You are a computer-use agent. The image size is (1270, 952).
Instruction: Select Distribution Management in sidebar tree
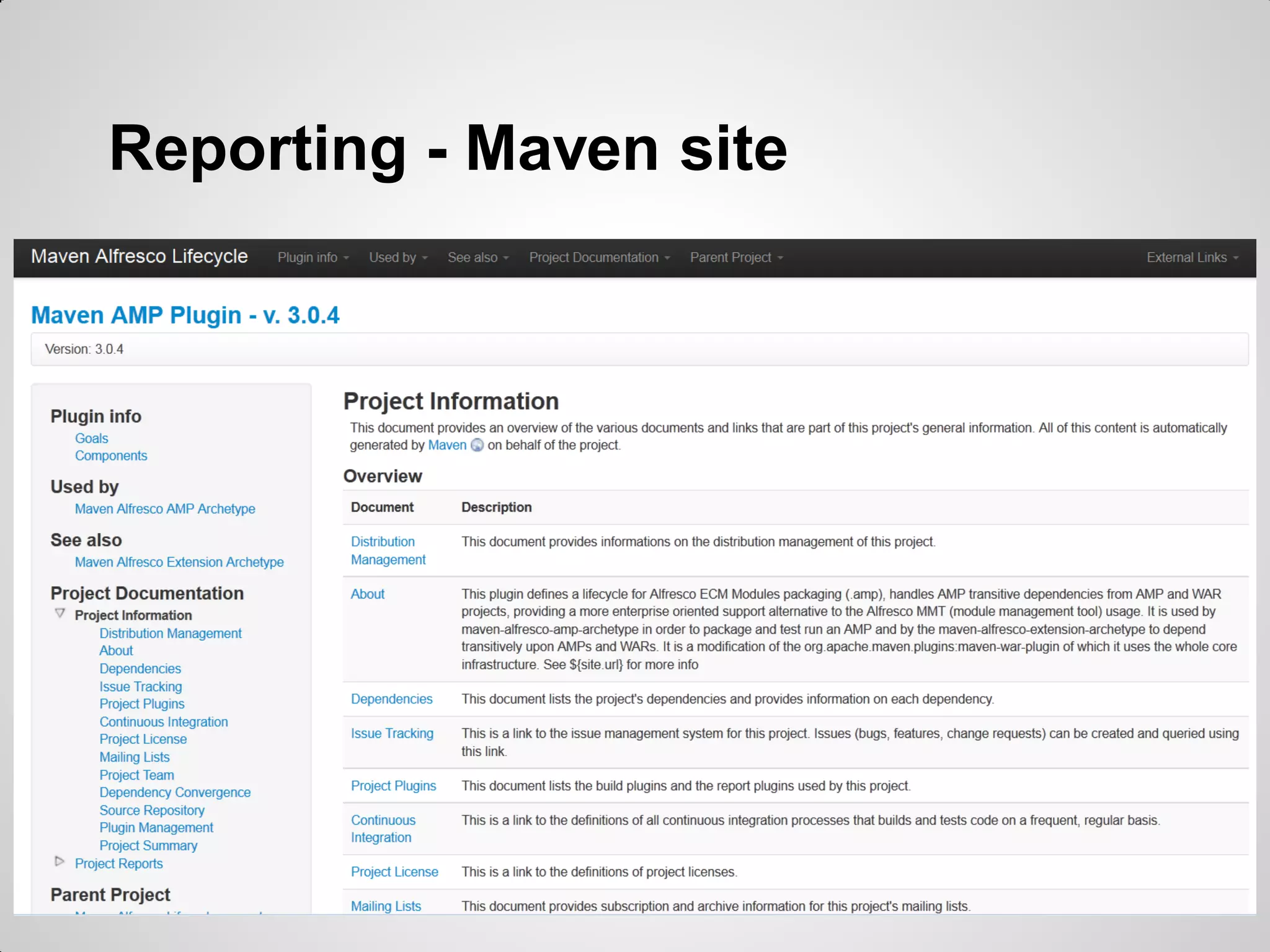tap(171, 633)
